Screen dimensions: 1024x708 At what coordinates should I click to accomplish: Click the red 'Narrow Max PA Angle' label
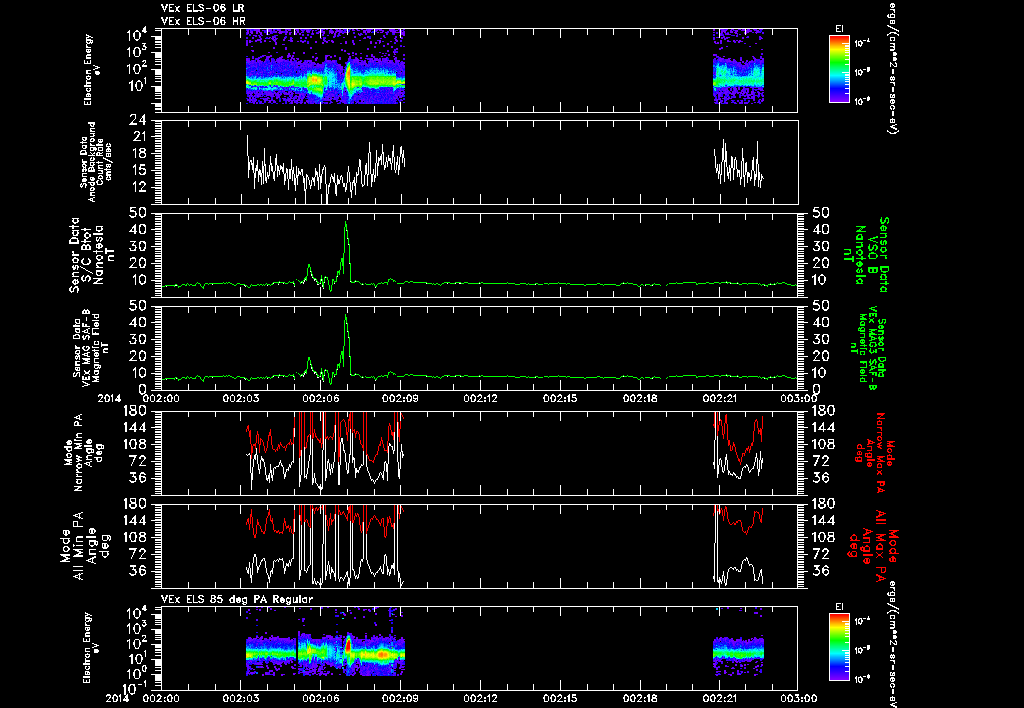click(x=871, y=451)
